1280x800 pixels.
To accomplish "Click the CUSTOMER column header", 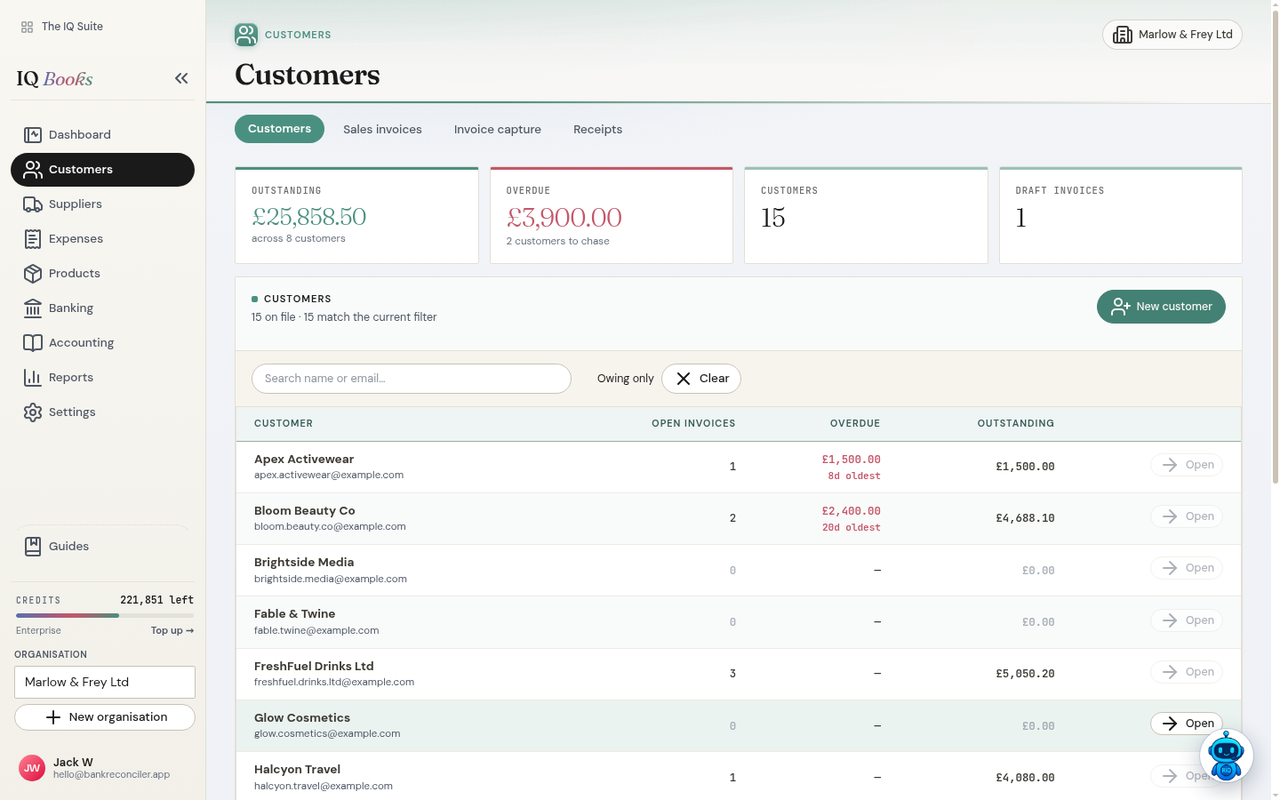I will 283,424.
